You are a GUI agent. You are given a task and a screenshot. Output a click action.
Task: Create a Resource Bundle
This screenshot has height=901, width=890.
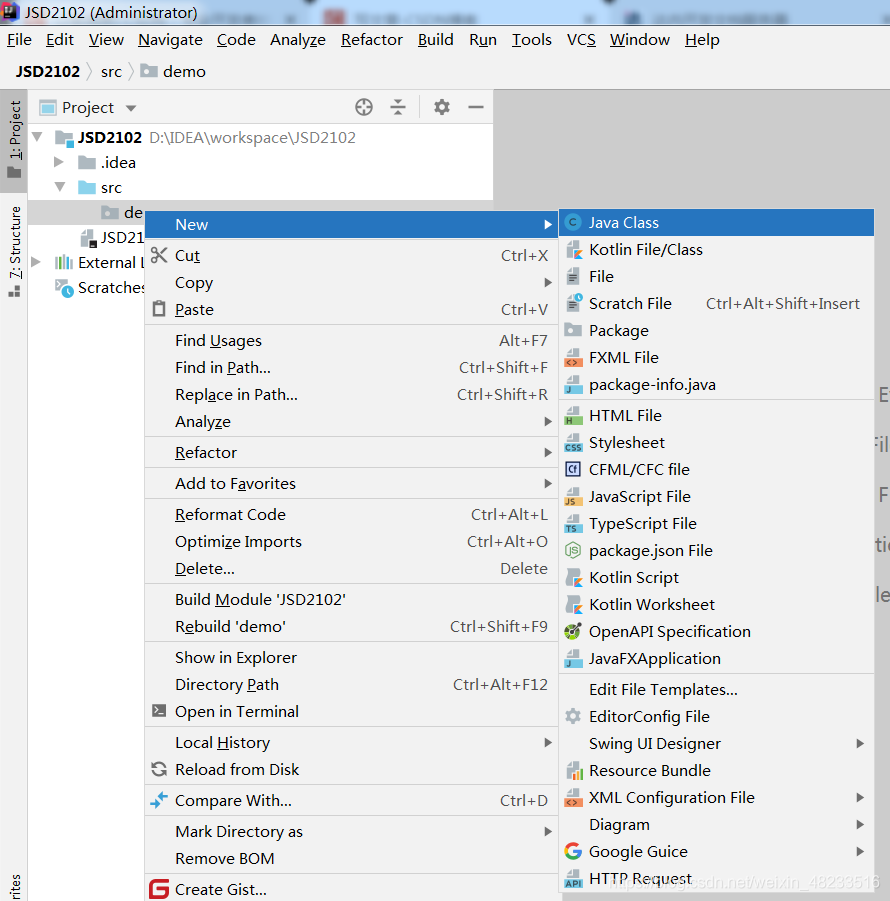tap(716, 771)
